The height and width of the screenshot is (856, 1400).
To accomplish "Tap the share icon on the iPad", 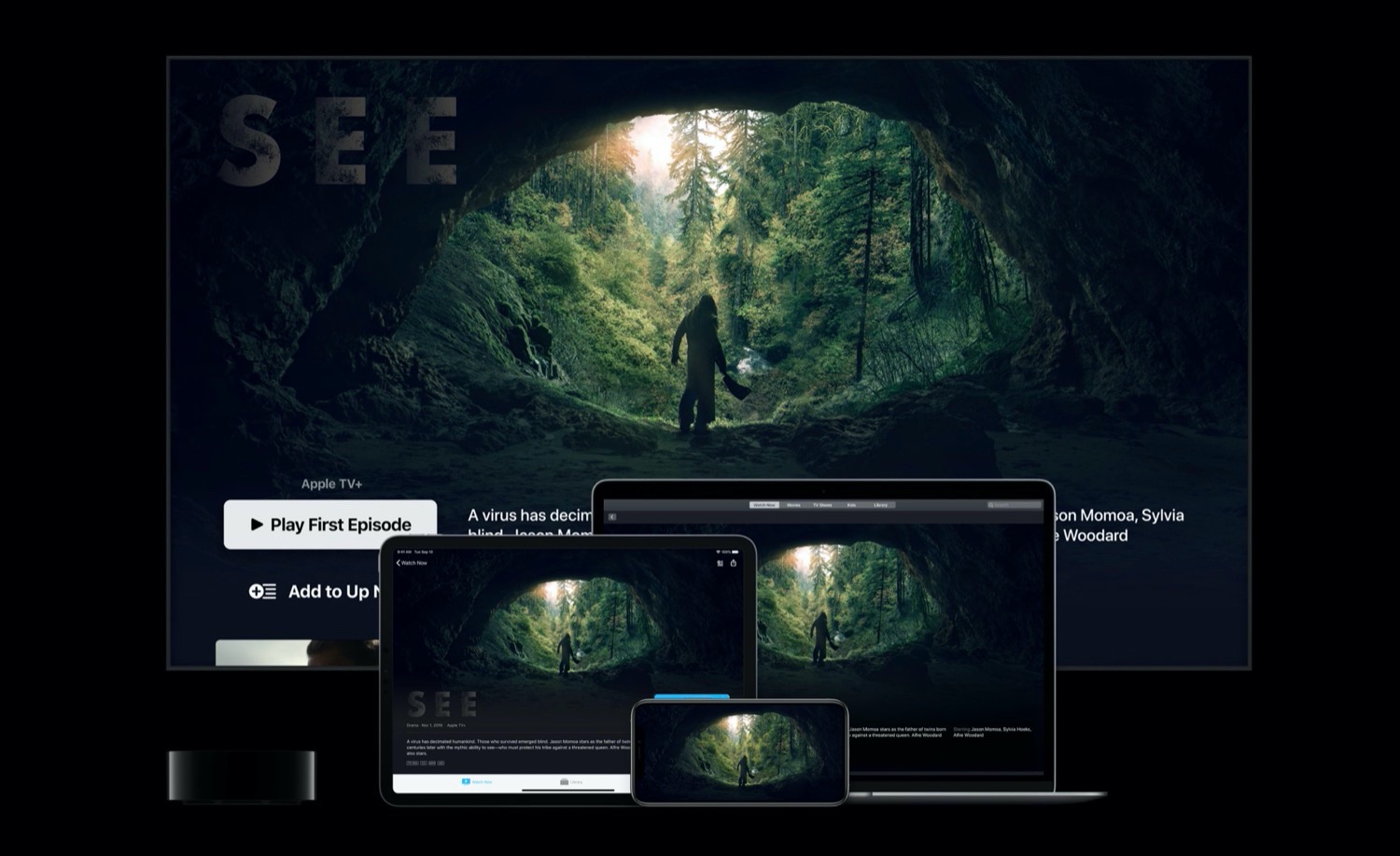I will [734, 563].
